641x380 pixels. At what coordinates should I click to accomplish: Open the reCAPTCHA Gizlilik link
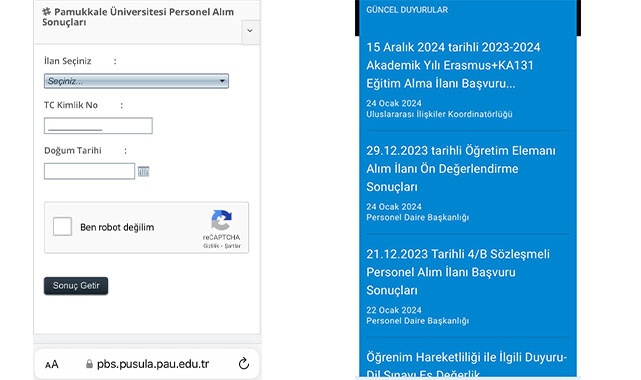point(211,246)
